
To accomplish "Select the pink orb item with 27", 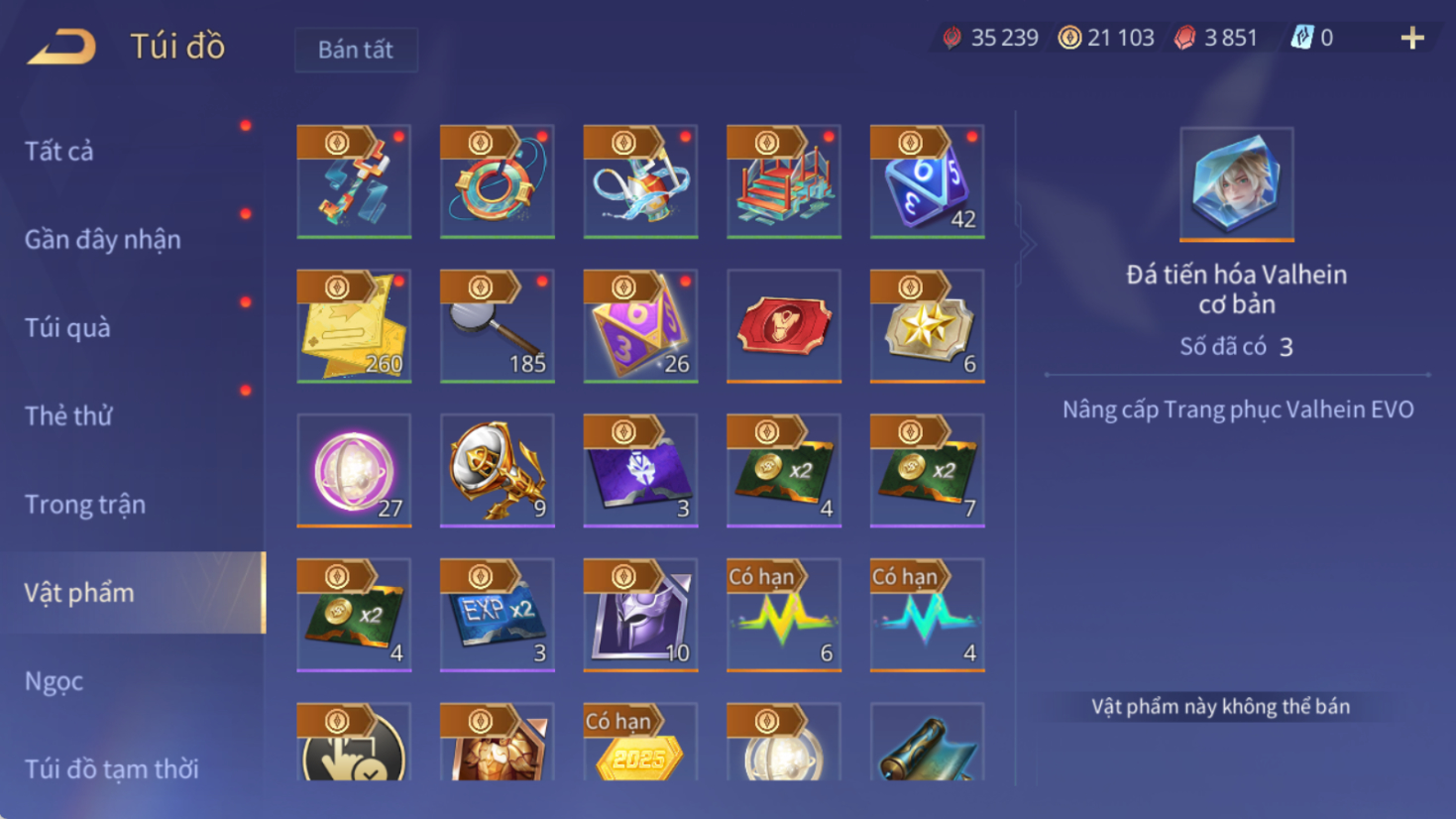I will point(354,471).
